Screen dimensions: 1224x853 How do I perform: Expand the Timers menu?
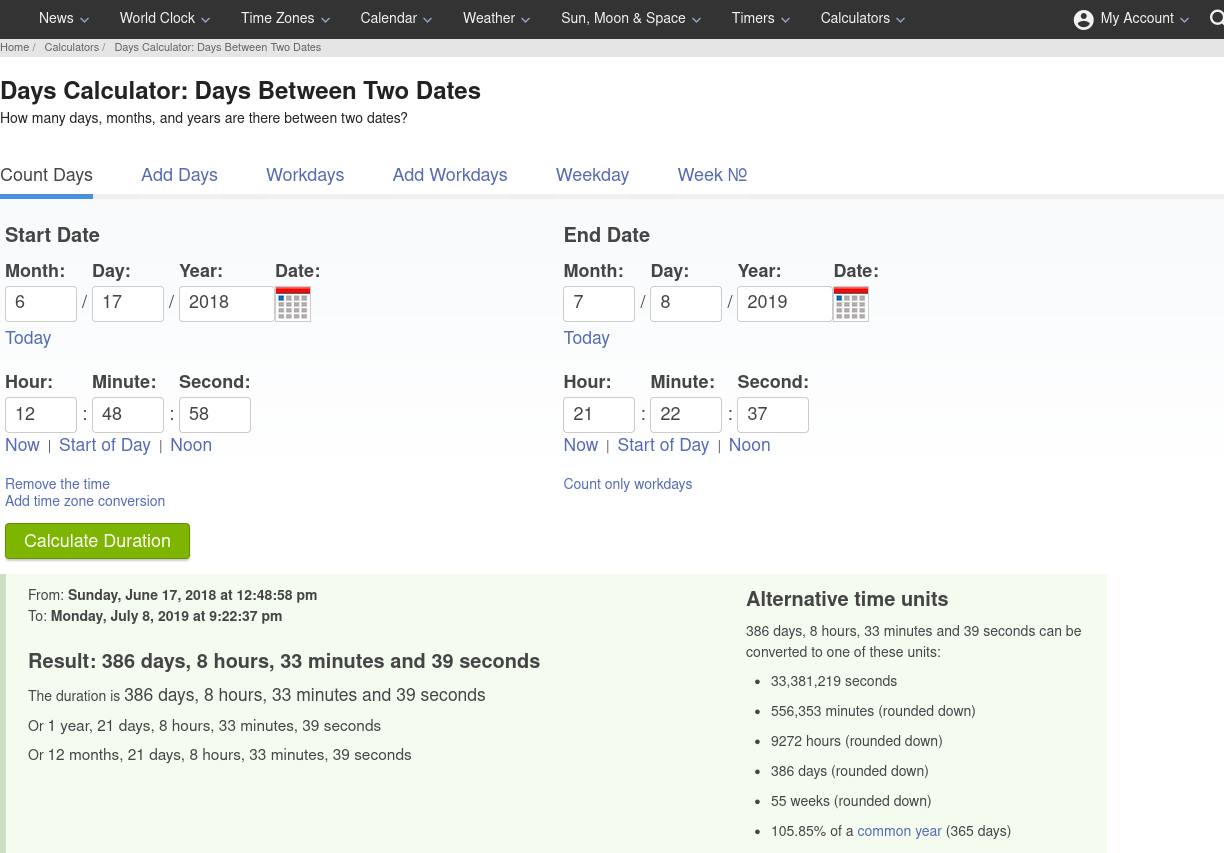[x=761, y=18]
